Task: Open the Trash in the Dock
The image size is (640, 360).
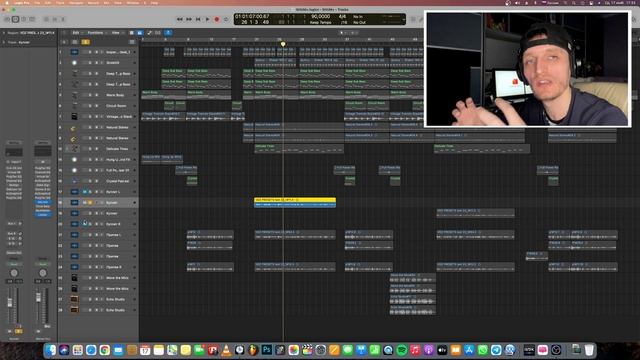Action: point(589,350)
